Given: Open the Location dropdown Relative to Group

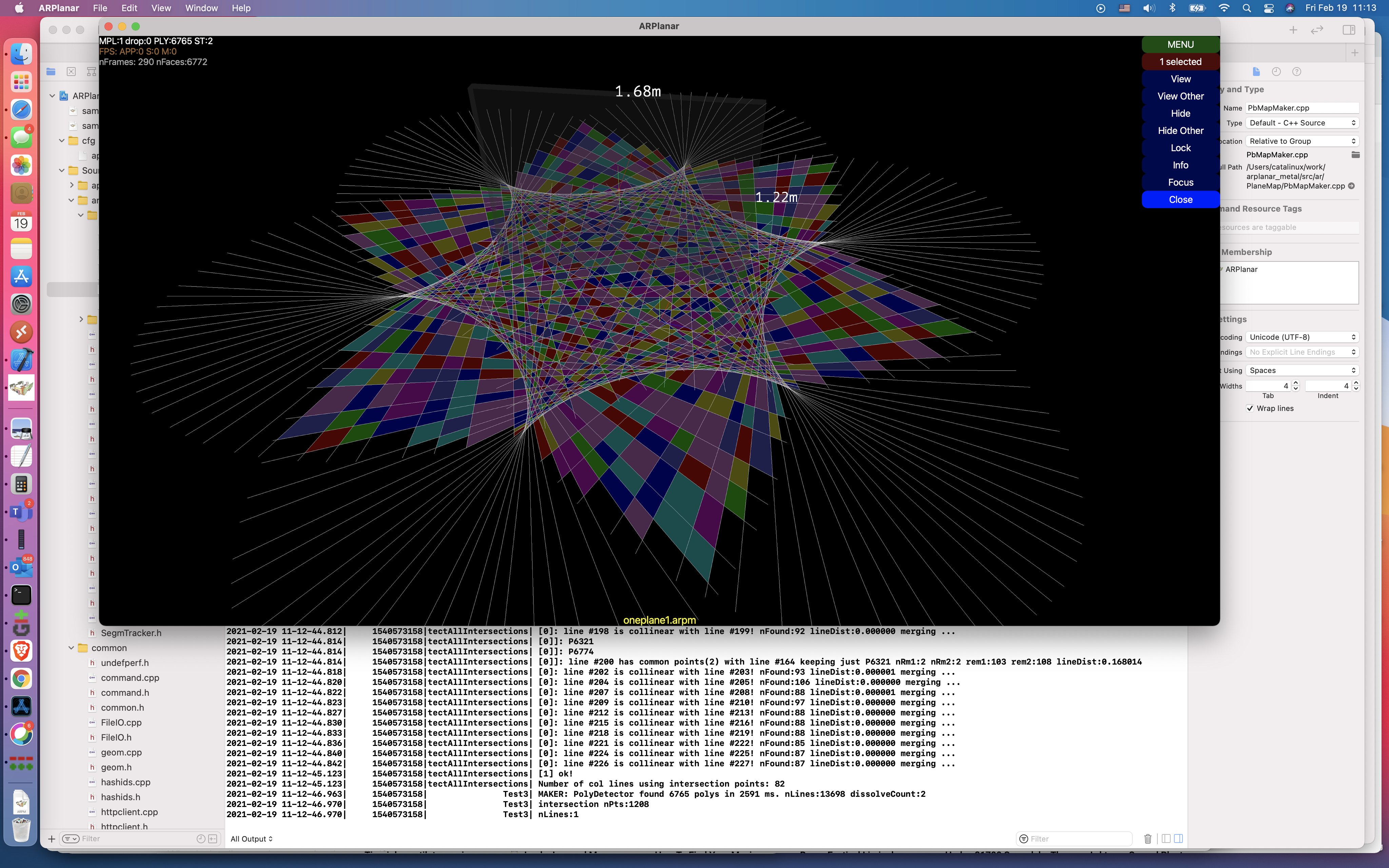Looking at the screenshot, I should [x=1302, y=141].
